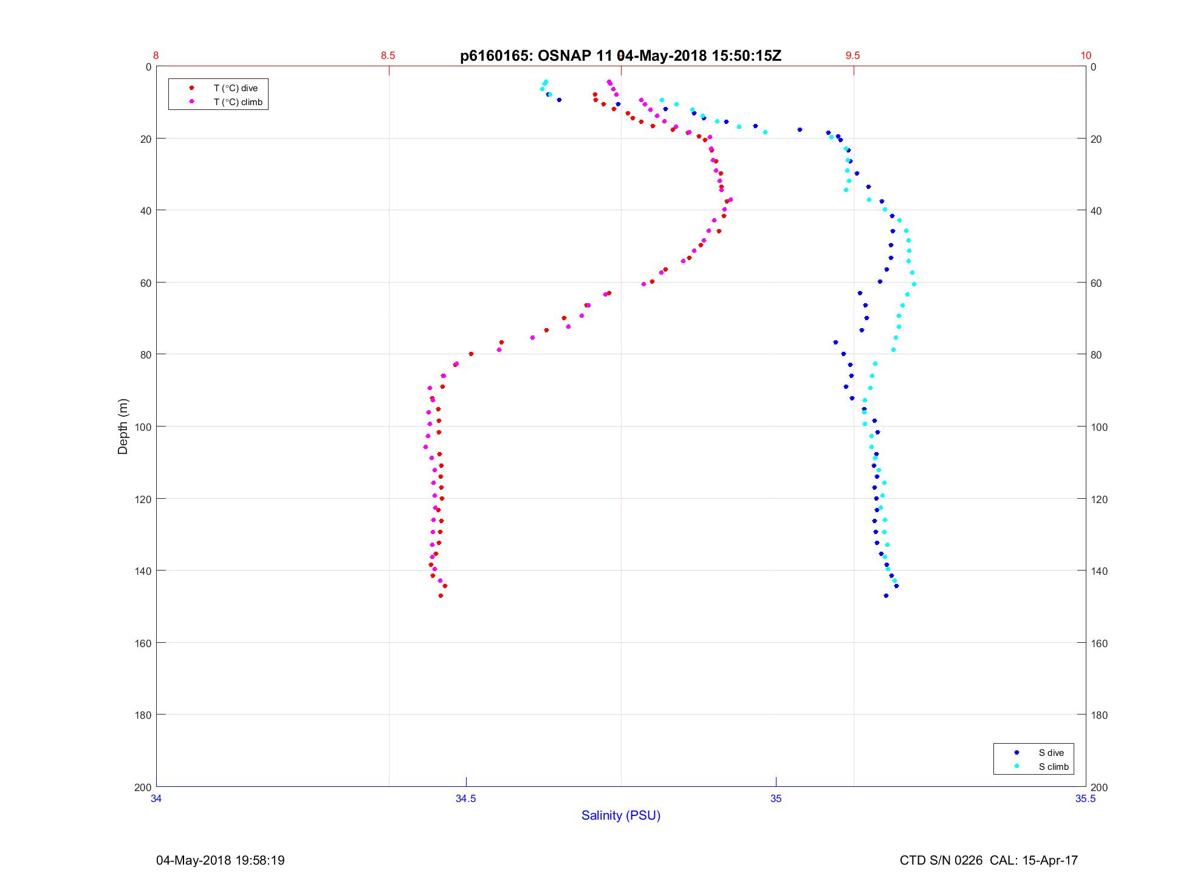Click the left depth axis tick "200"

(143, 787)
